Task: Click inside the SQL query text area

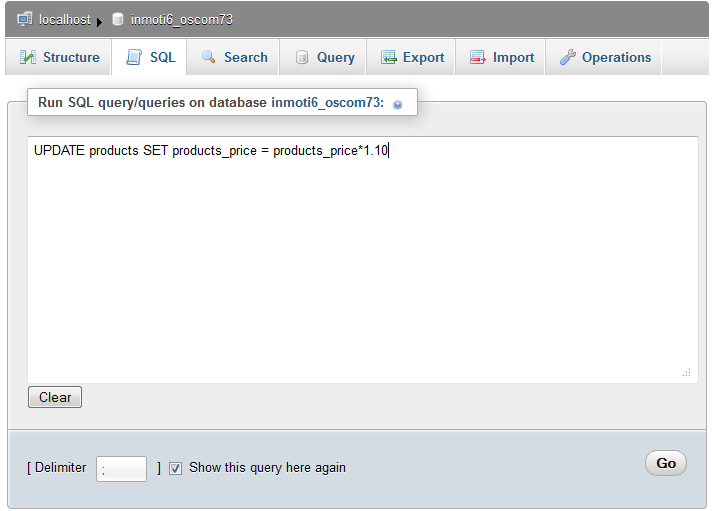Action: pos(362,260)
